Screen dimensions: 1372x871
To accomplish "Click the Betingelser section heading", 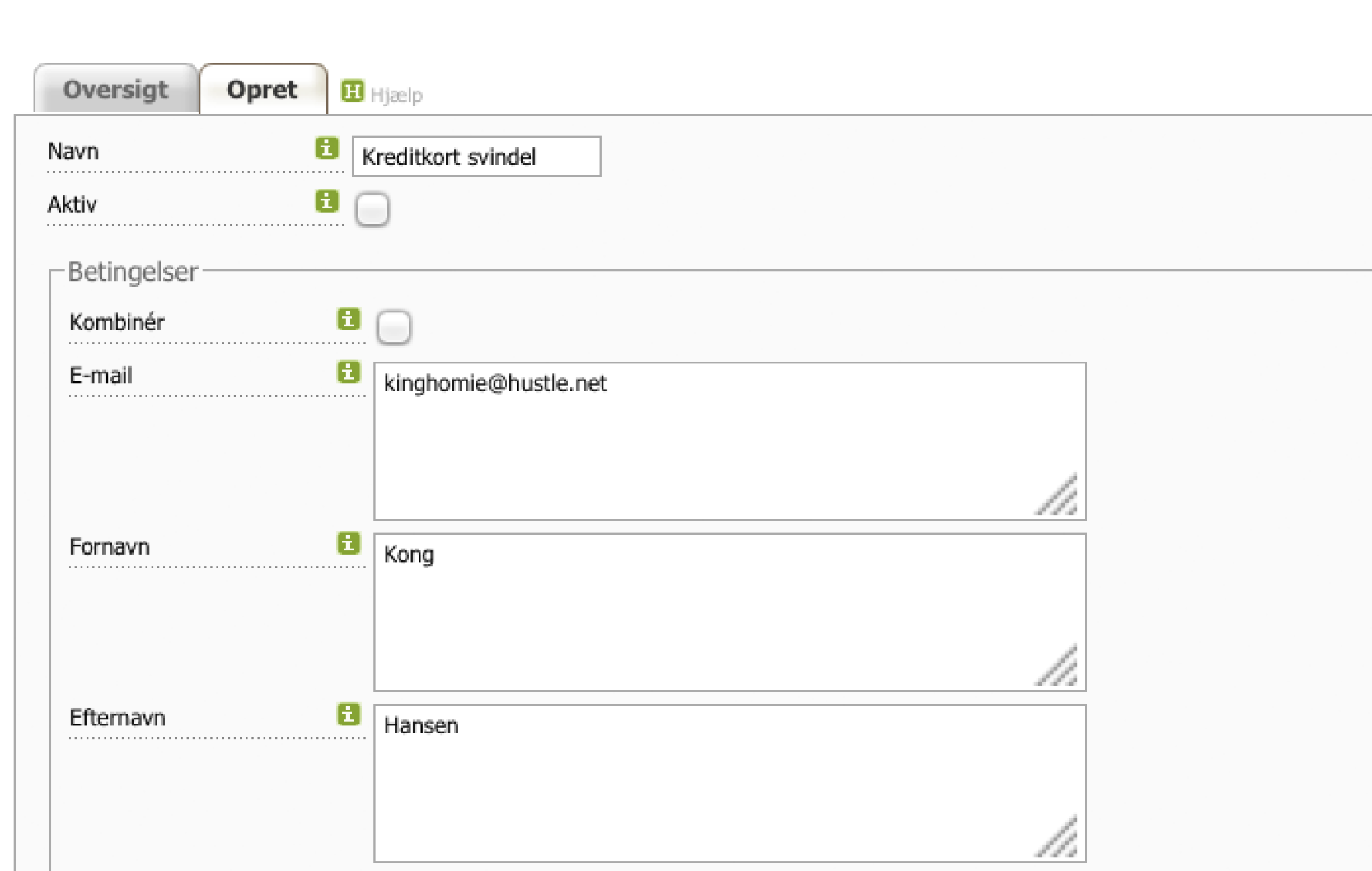I will pos(133,272).
